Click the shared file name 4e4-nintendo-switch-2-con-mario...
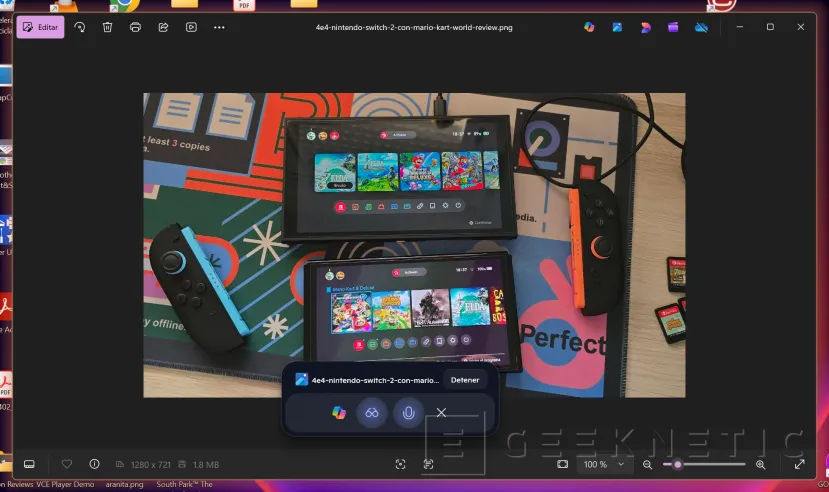The width and height of the screenshot is (829, 492). (375, 380)
